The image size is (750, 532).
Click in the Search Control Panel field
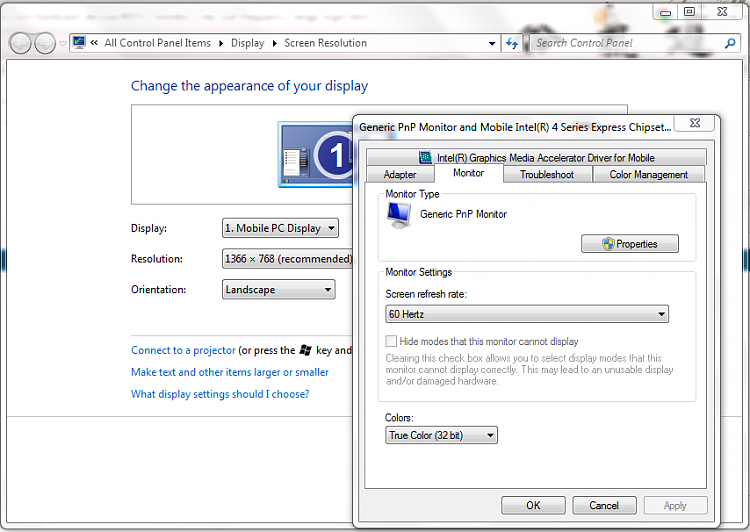coord(627,44)
